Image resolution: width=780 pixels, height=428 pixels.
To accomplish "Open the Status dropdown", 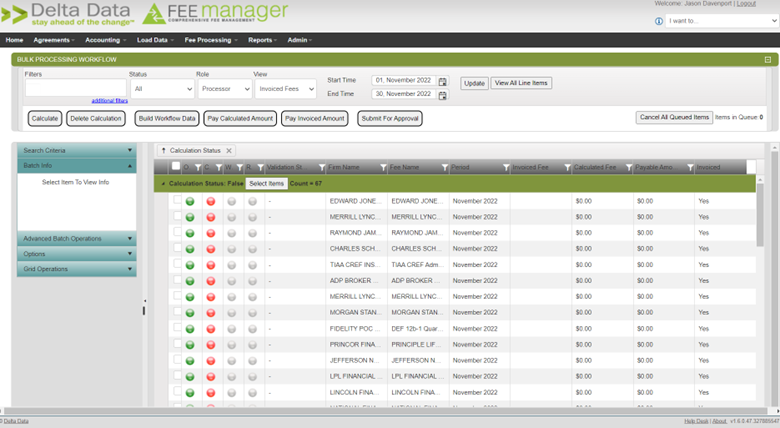I will 162,89.
